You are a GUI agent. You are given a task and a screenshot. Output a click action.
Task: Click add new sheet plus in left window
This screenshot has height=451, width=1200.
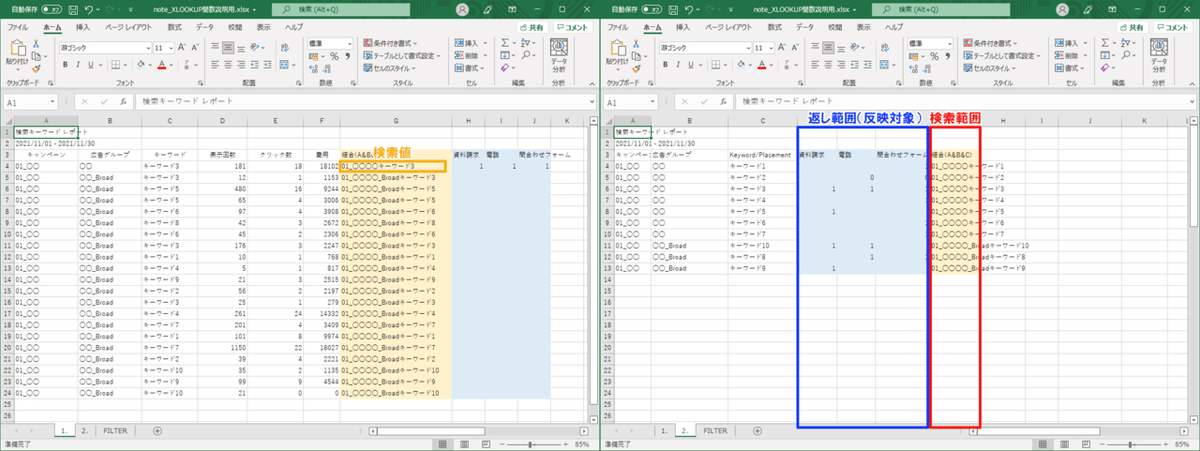pos(156,430)
